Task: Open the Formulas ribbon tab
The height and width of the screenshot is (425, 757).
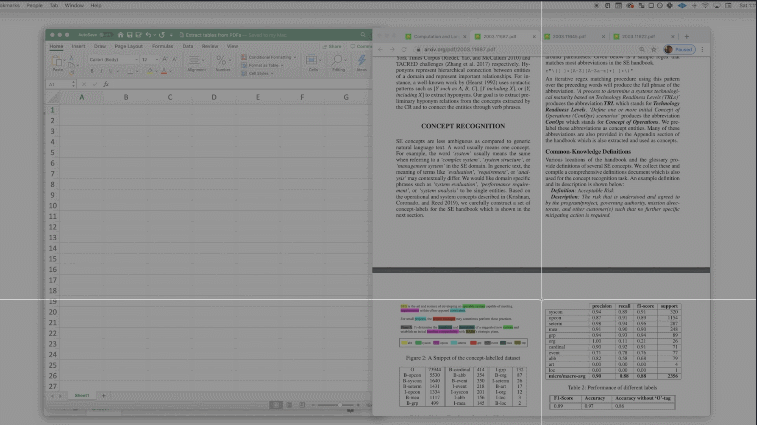Action: point(162,46)
